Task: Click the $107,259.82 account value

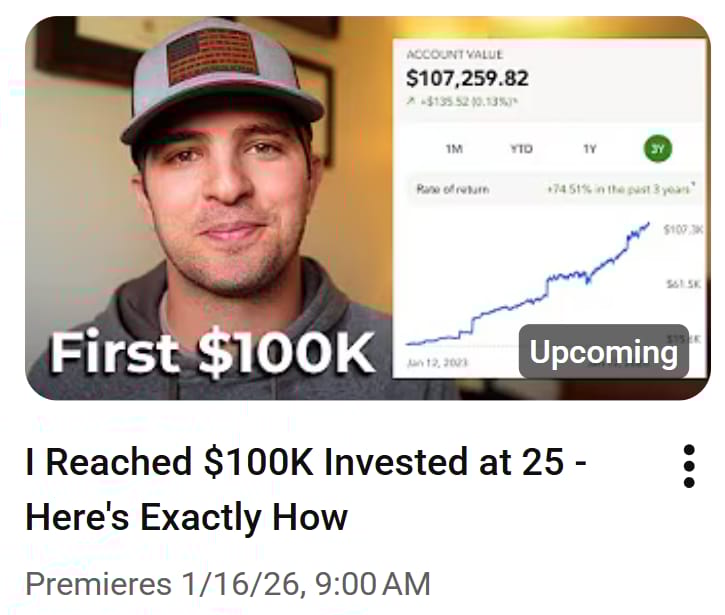Action: pos(467,78)
